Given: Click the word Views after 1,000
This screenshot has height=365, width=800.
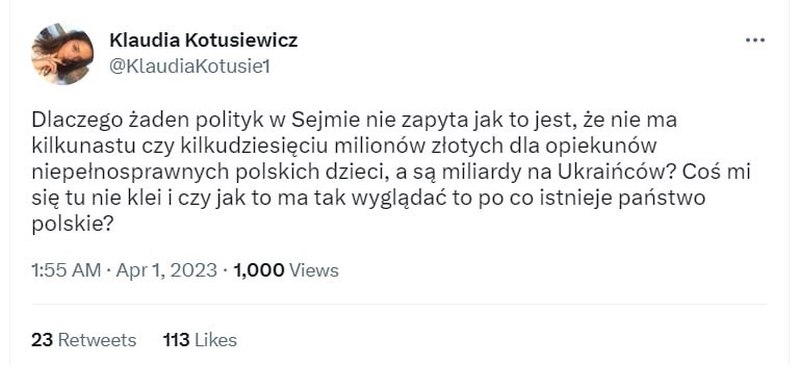Looking at the screenshot, I should 314,271.
